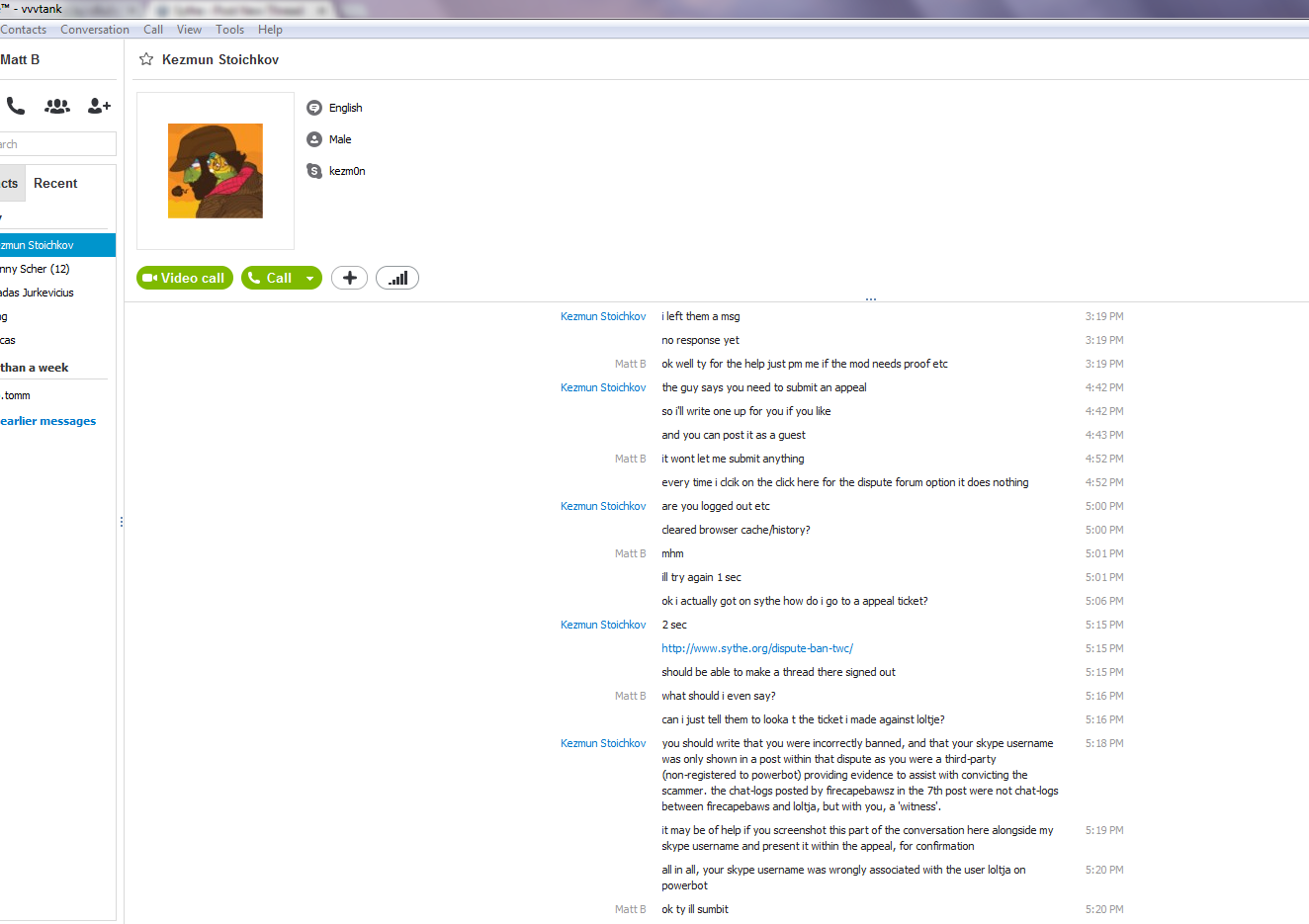This screenshot has height=924, width=1309.
Task: Click the 'ok ty ill sumbit' message
Action: coord(695,909)
